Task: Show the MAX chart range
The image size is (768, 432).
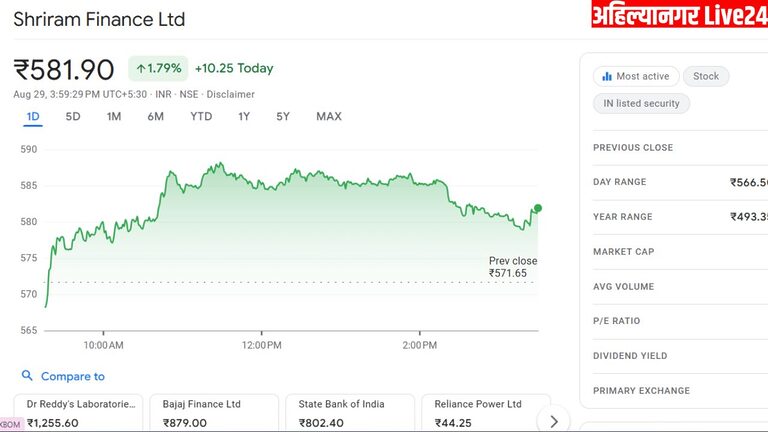Action: 329,117
